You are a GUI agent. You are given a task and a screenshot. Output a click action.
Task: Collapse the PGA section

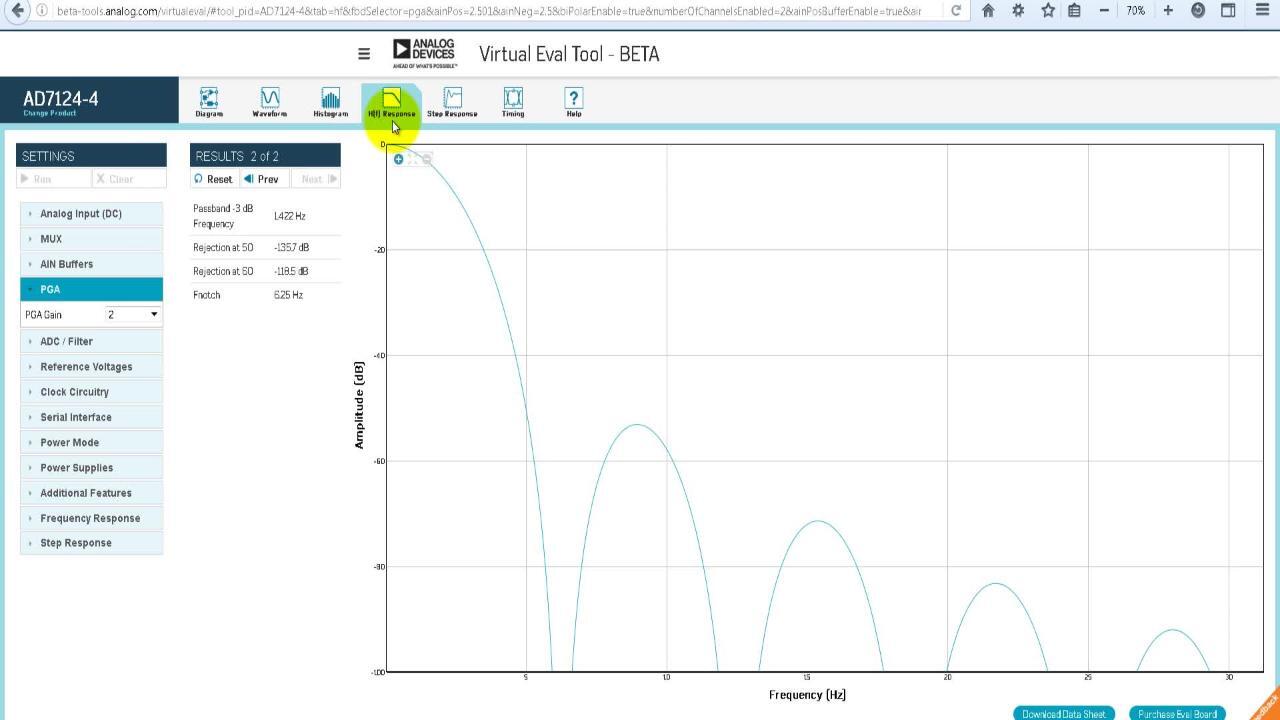91,289
